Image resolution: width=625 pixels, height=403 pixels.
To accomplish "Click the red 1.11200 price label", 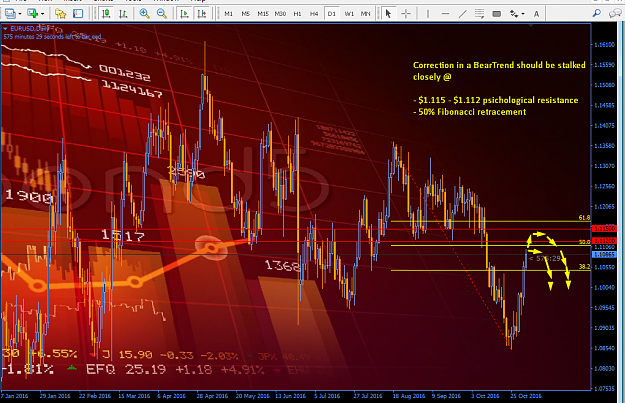I will [604, 241].
